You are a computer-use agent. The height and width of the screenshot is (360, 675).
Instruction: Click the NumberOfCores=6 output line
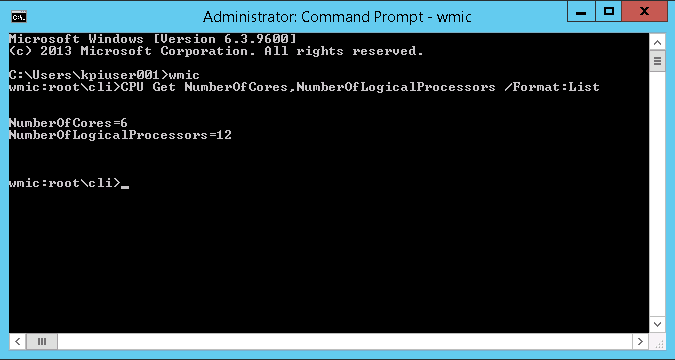coord(68,123)
